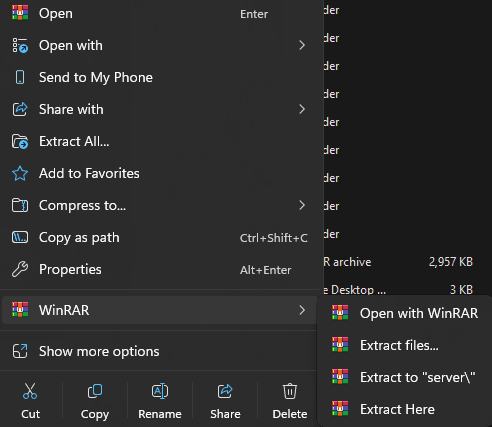Click the WinRAR books icon in the WinRAR row
Viewport: 492px width, 427px height.
[x=20, y=309]
